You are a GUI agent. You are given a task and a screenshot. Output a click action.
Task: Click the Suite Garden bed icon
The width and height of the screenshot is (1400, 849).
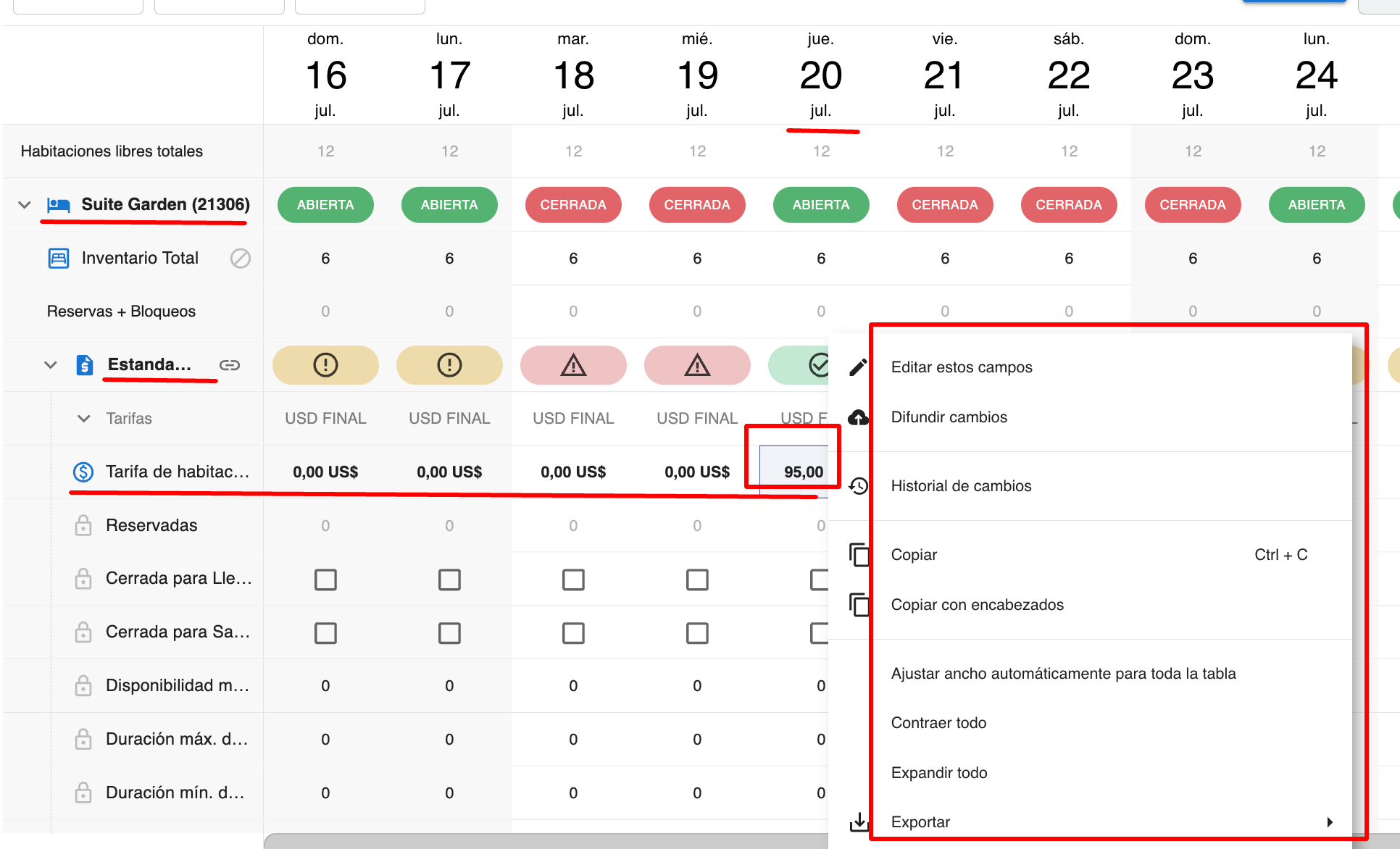tap(59, 205)
